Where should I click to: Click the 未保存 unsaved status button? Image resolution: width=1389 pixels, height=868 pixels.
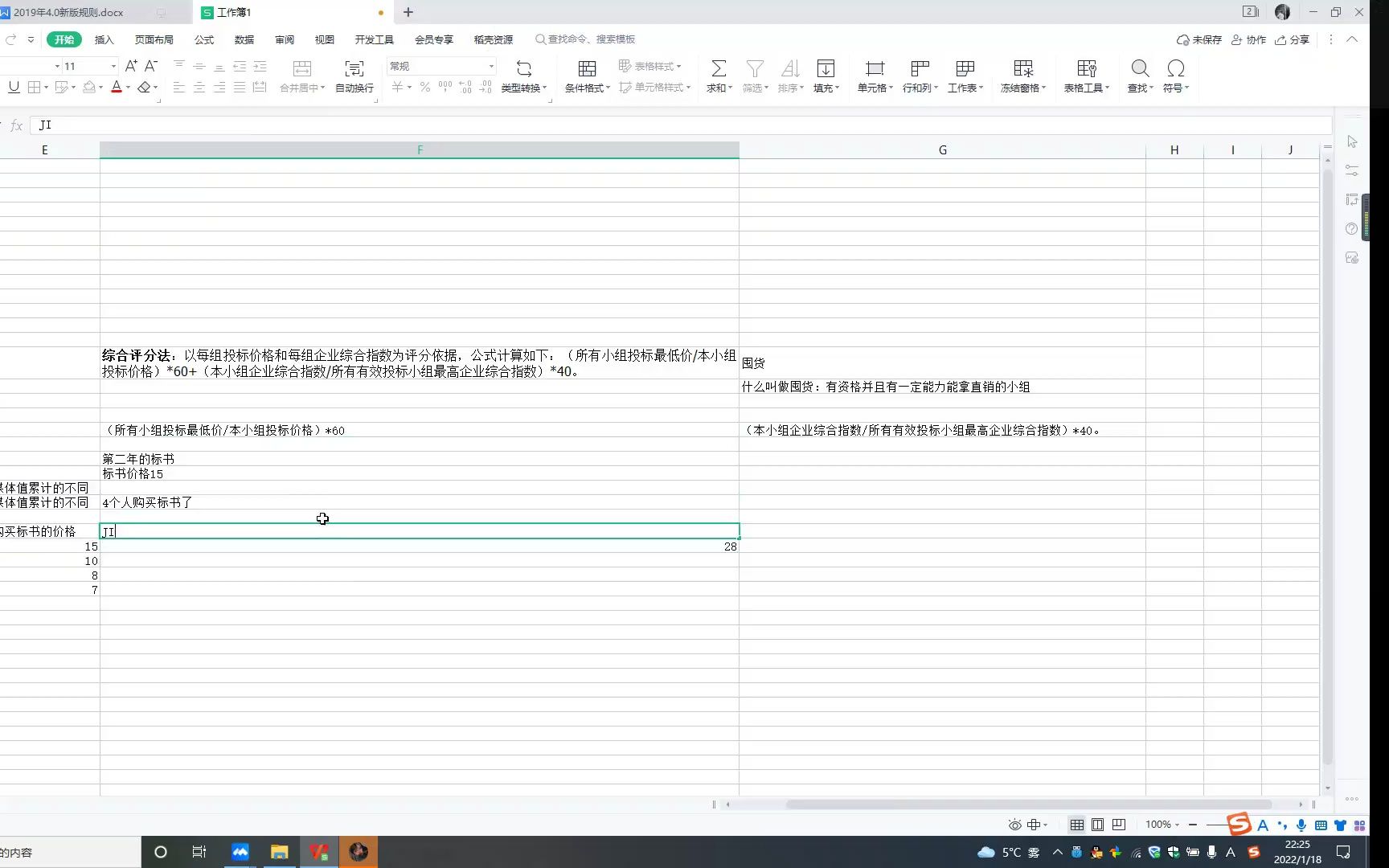coord(1199,39)
